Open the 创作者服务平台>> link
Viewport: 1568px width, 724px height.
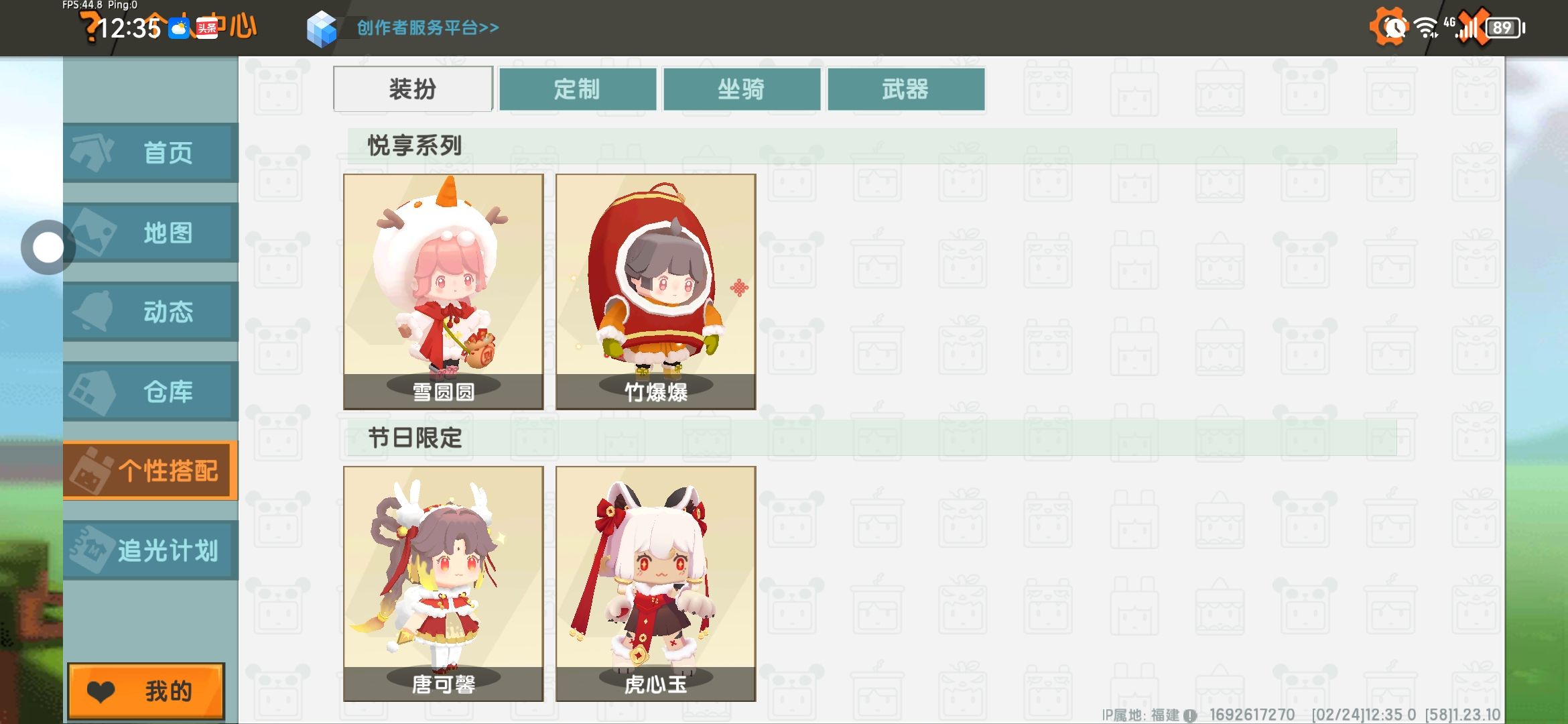point(428,28)
